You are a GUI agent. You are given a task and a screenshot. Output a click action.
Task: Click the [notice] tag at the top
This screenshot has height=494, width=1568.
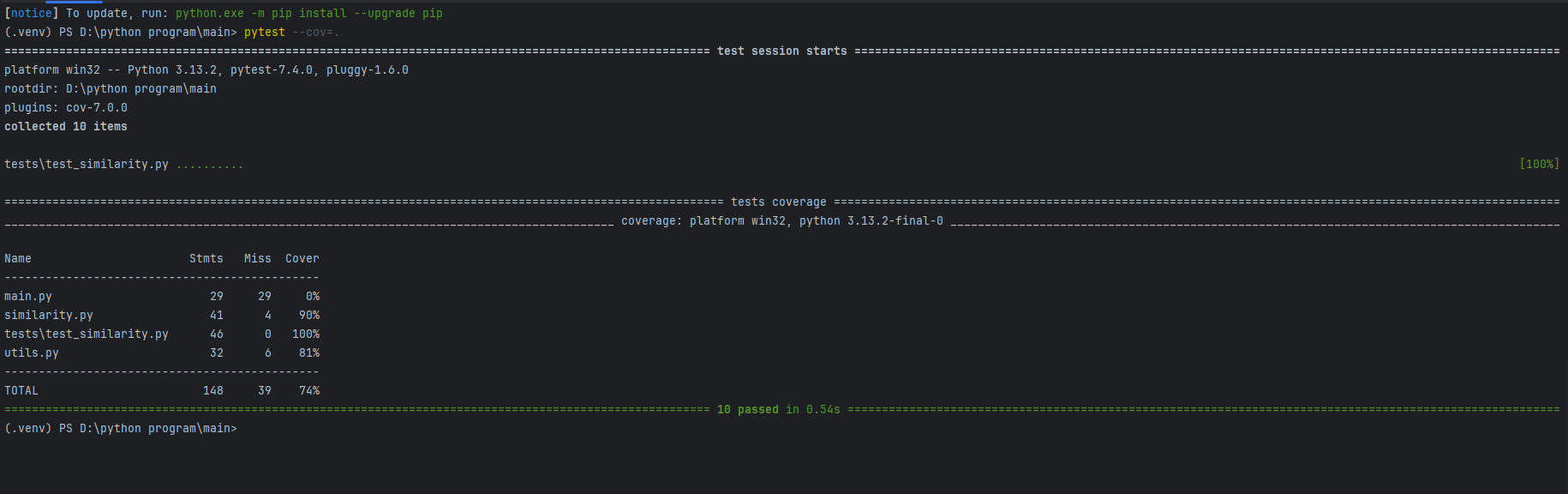click(x=32, y=13)
